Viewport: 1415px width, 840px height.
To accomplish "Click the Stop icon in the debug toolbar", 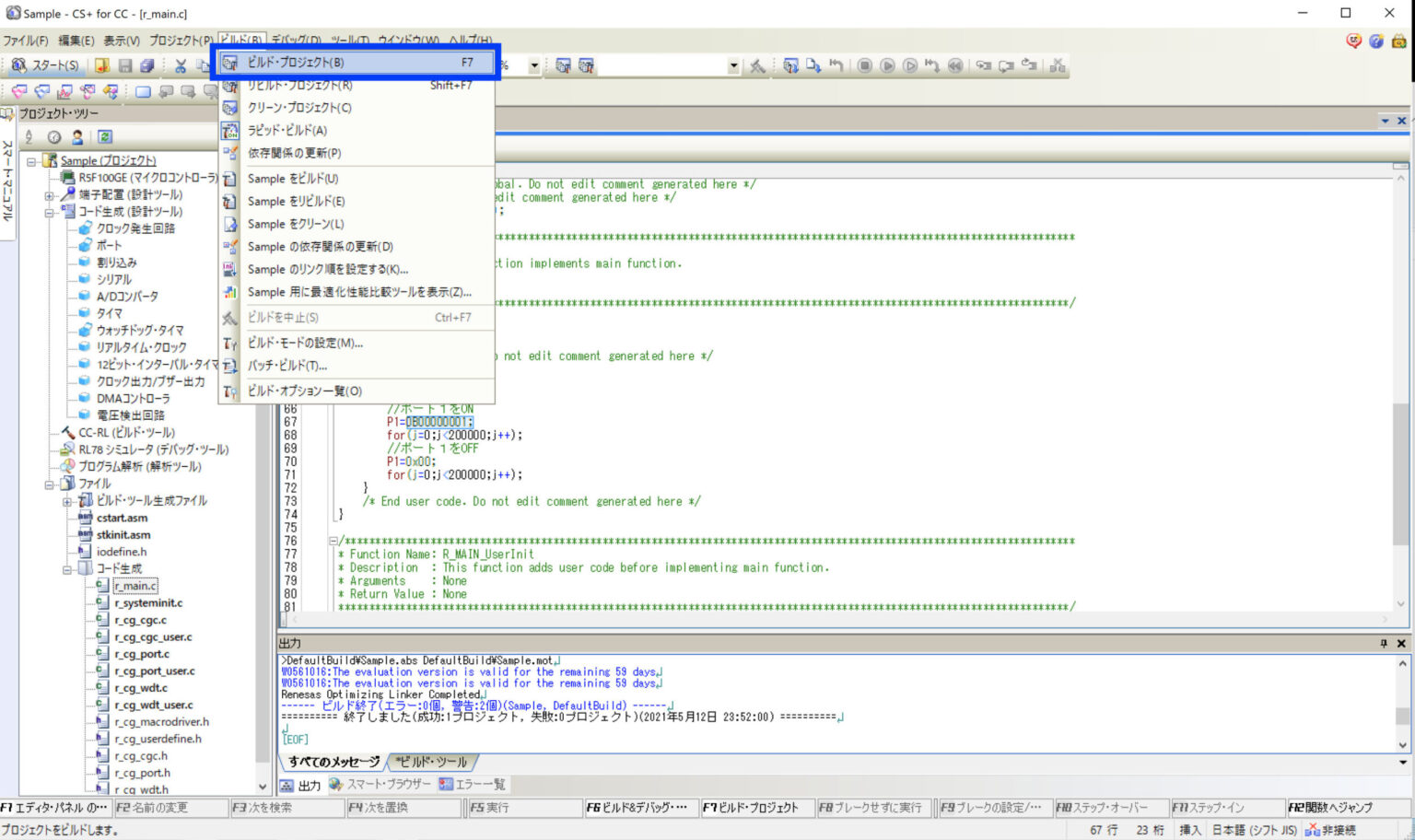I will coord(863,64).
